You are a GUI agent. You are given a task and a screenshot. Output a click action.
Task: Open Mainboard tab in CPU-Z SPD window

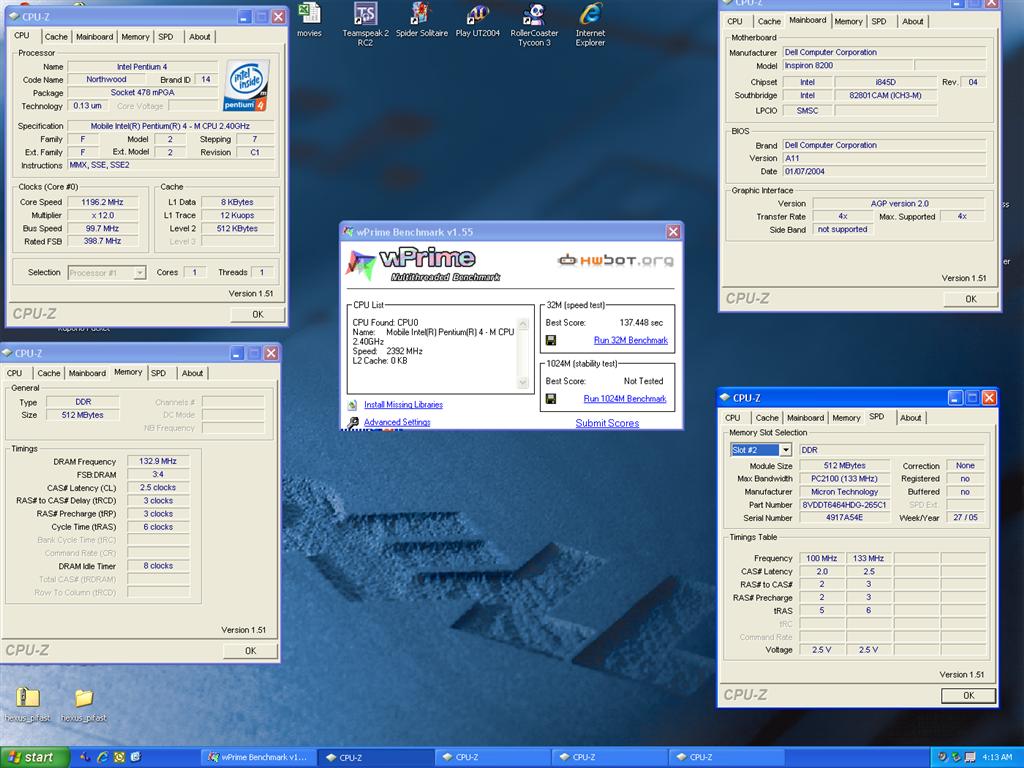(805, 417)
